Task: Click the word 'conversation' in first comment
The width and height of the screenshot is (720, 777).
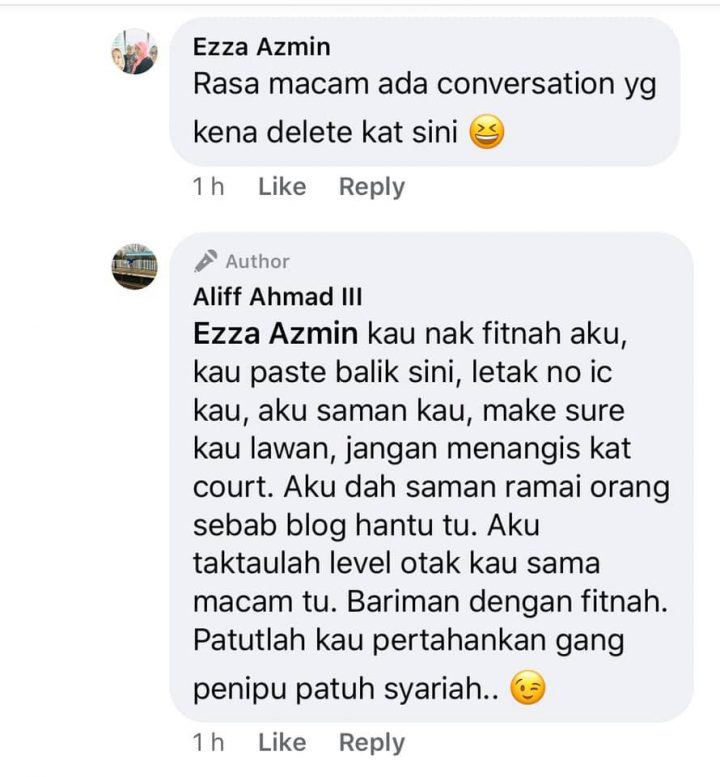Action: pos(525,83)
